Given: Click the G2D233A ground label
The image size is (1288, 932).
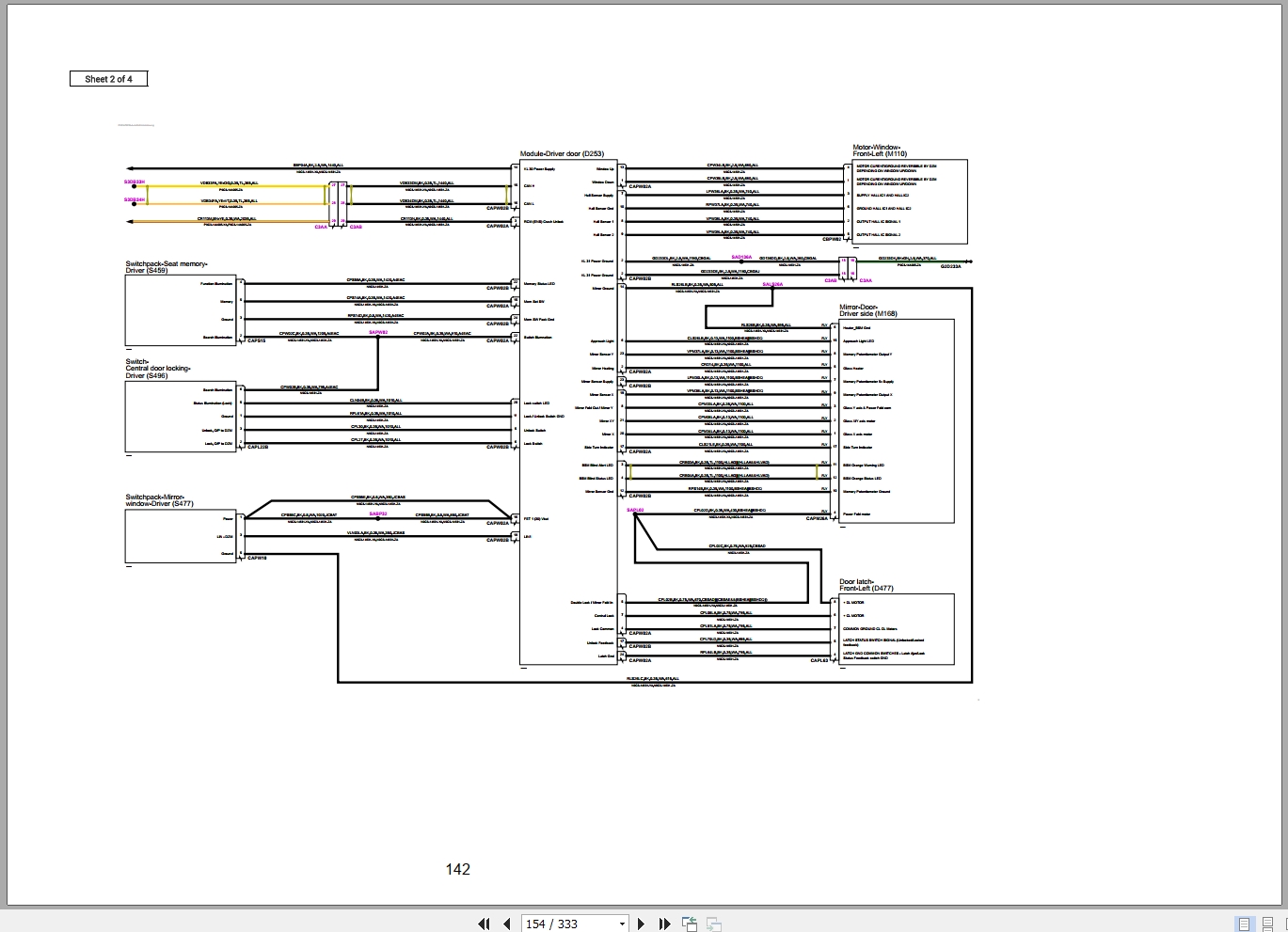Looking at the screenshot, I should point(951,266).
